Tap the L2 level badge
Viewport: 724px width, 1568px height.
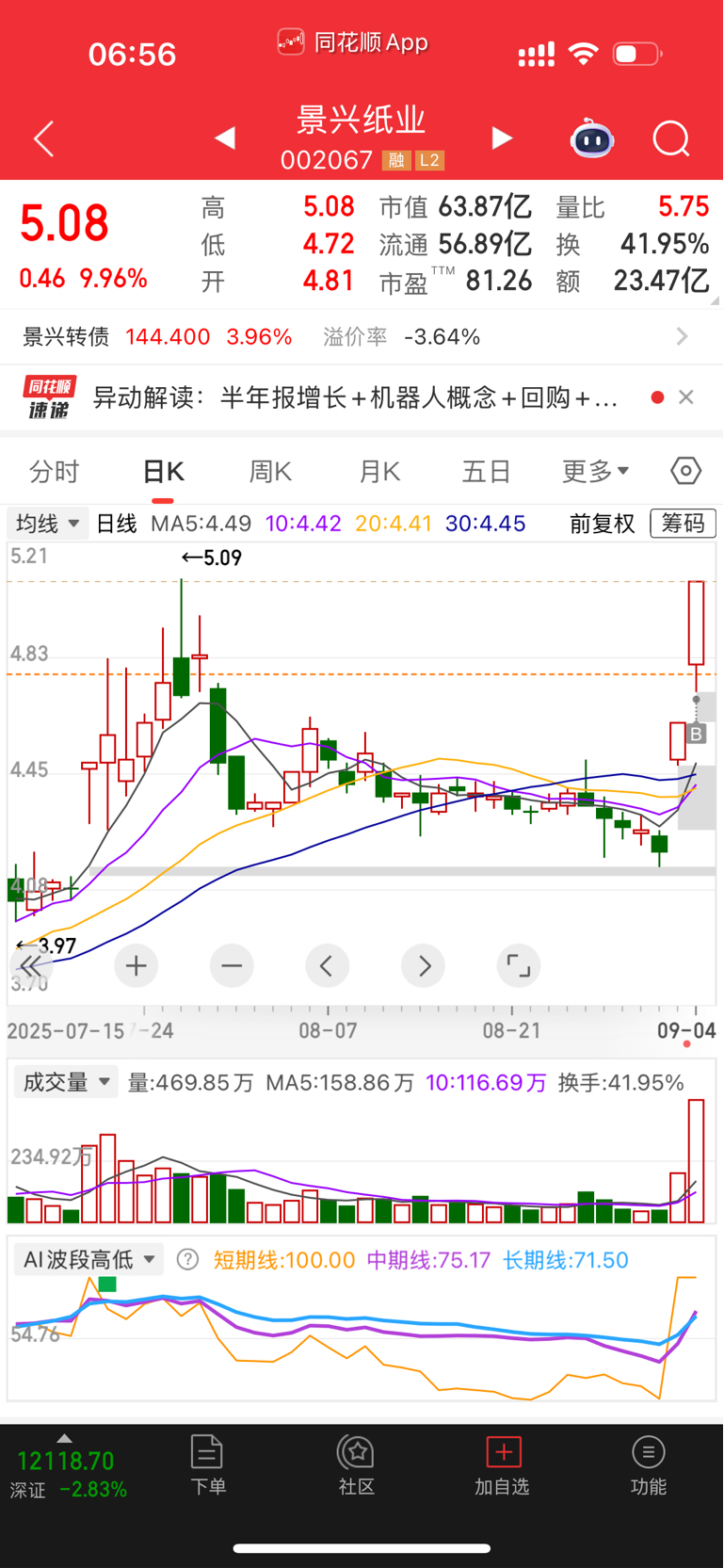tap(429, 160)
